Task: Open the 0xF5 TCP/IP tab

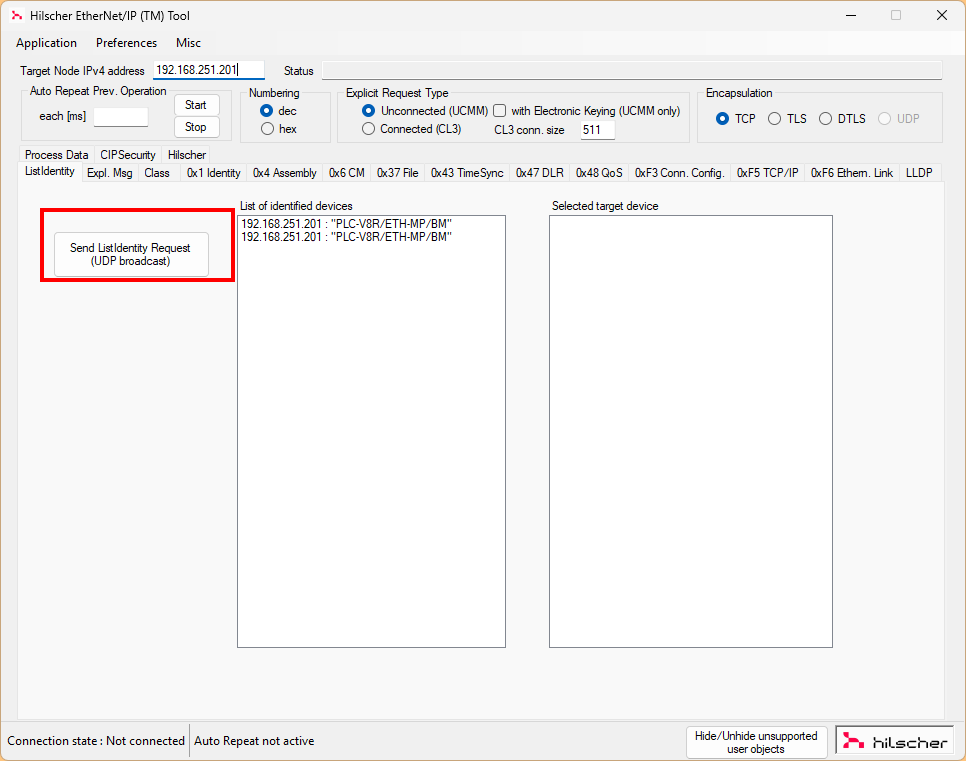Action: click(768, 173)
